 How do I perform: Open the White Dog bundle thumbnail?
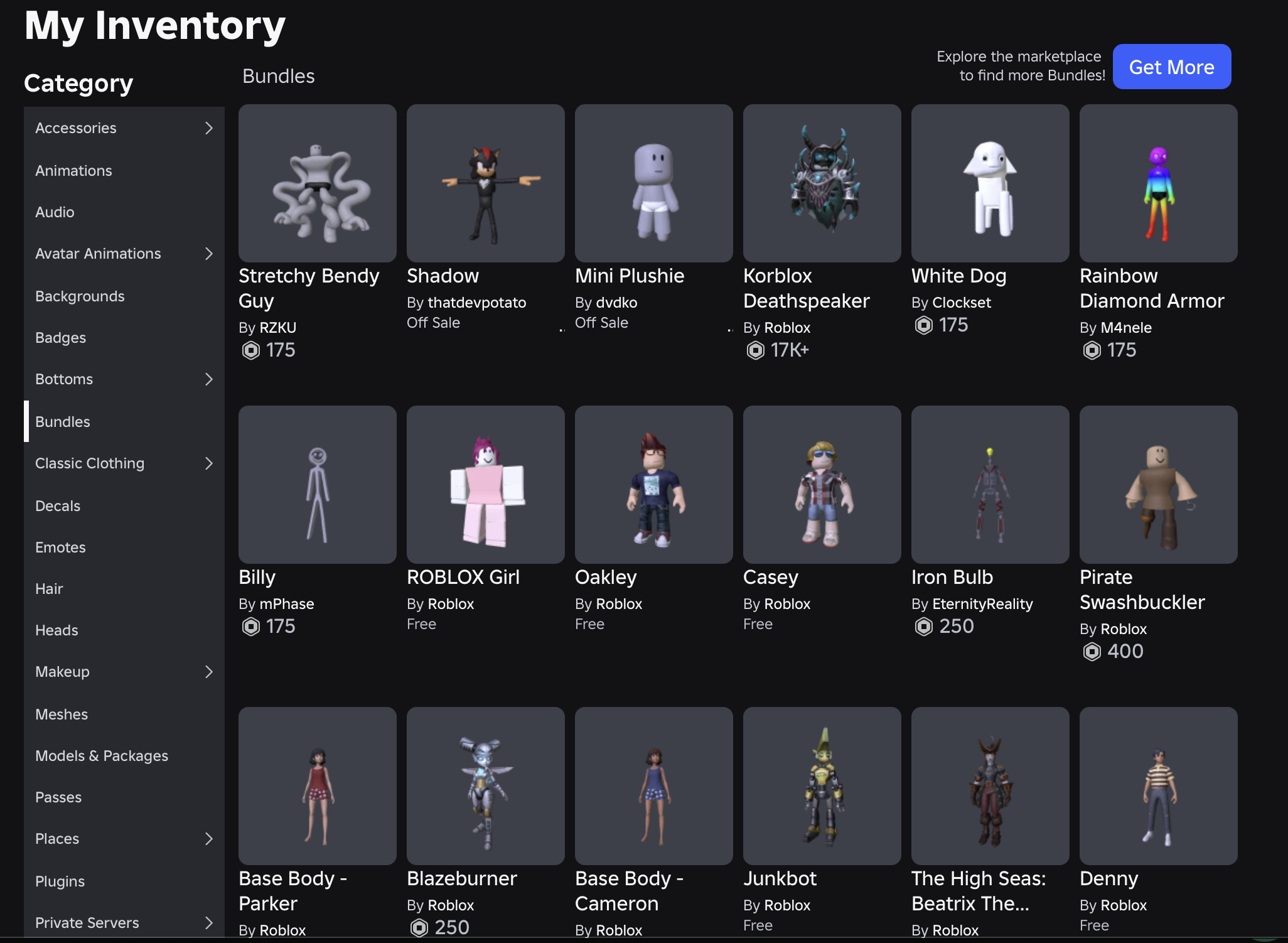(990, 183)
